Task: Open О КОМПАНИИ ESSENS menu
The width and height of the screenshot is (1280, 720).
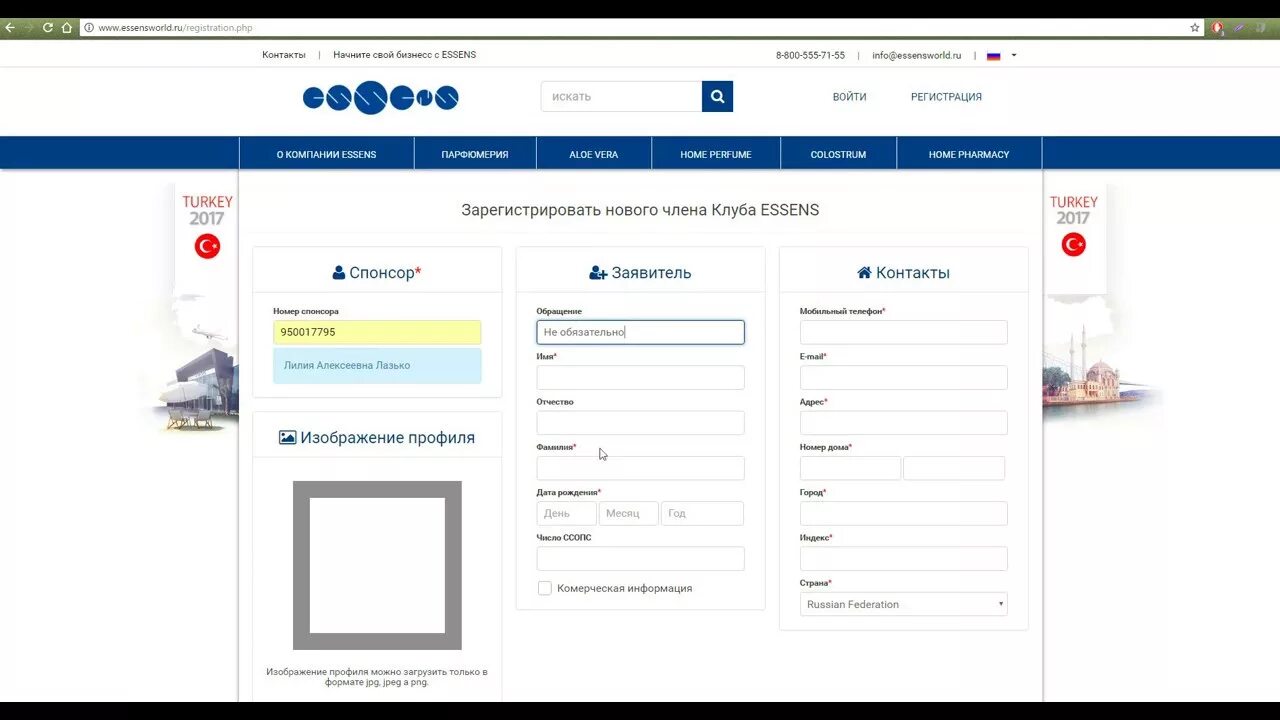Action: click(x=327, y=154)
